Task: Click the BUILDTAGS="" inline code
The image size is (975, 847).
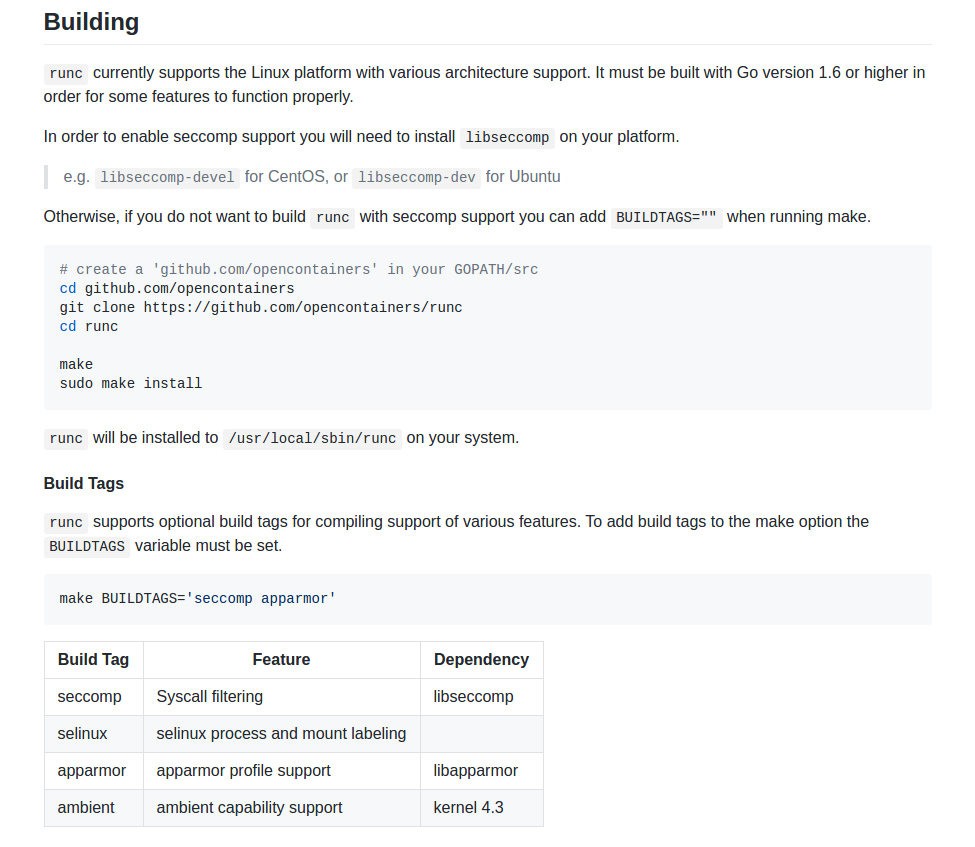Action: click(x=666, y=217)
